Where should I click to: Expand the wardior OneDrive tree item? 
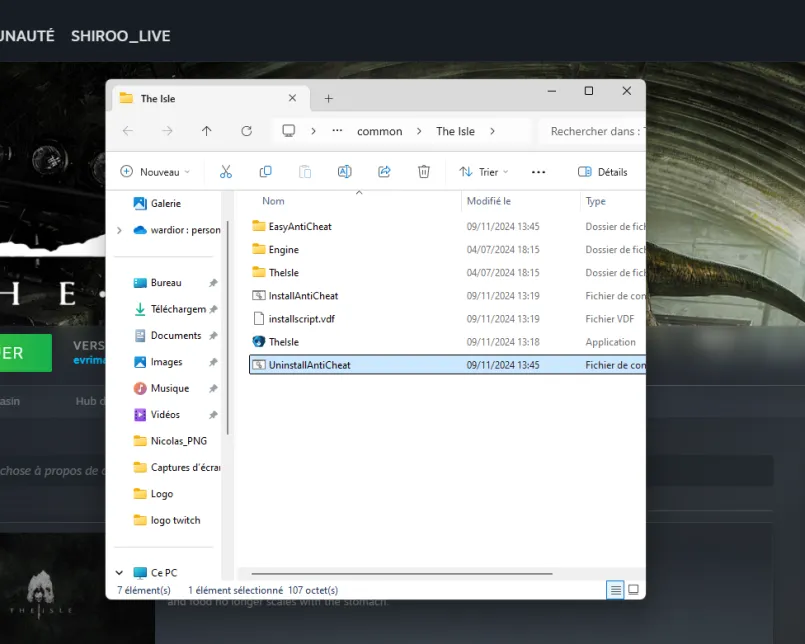pyautogui.click(x=119, y=230)
